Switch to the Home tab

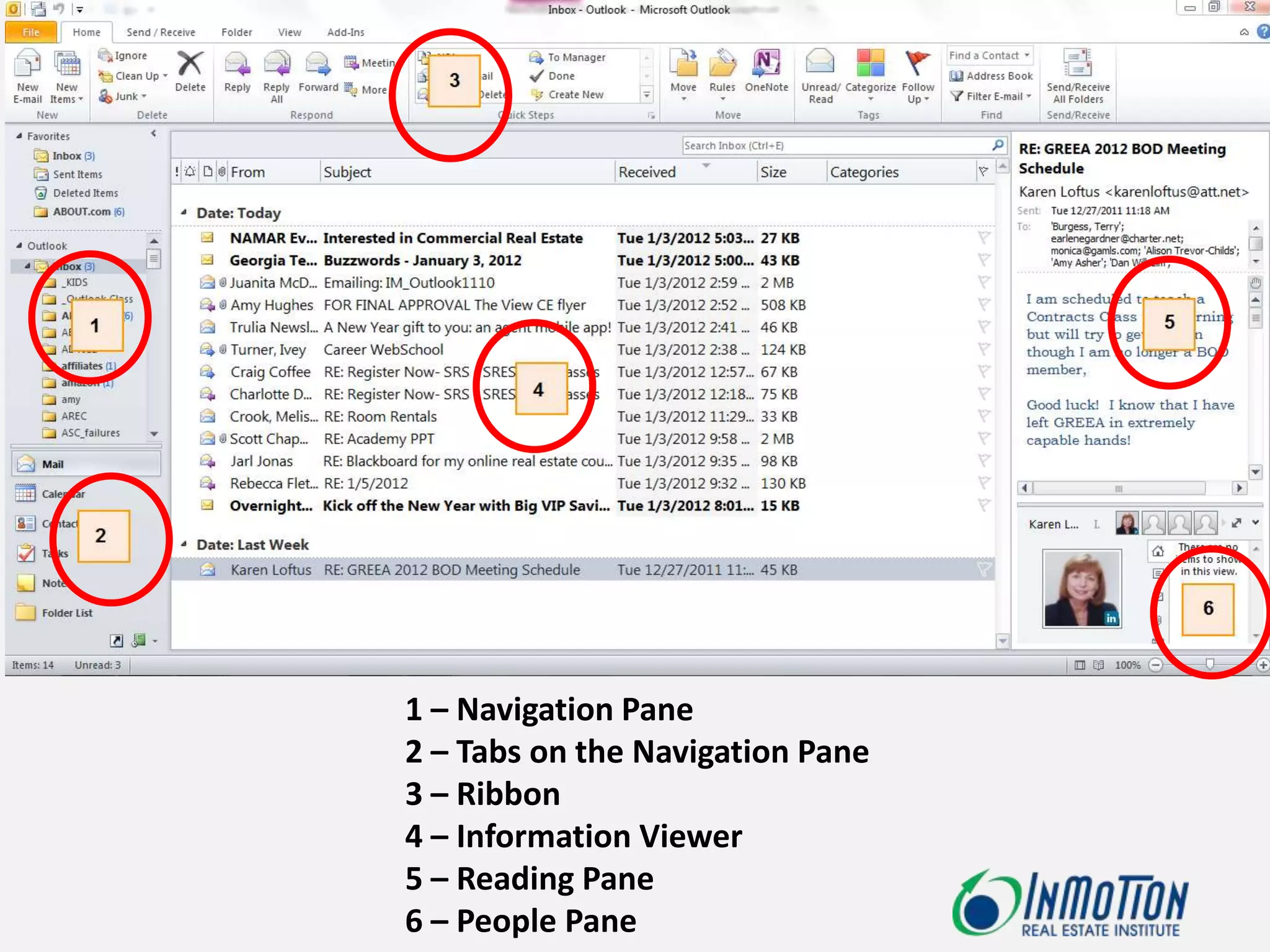coord(86,32)
